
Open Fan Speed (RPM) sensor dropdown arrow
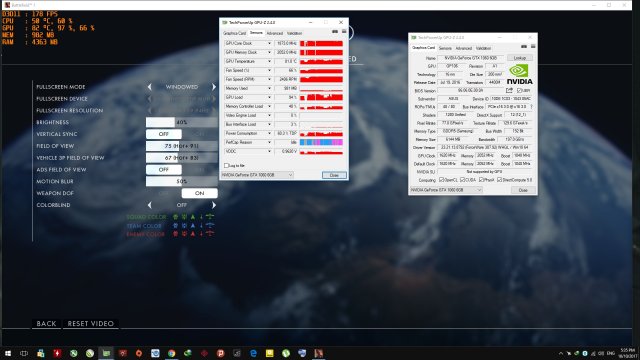[x=269, y=79]
